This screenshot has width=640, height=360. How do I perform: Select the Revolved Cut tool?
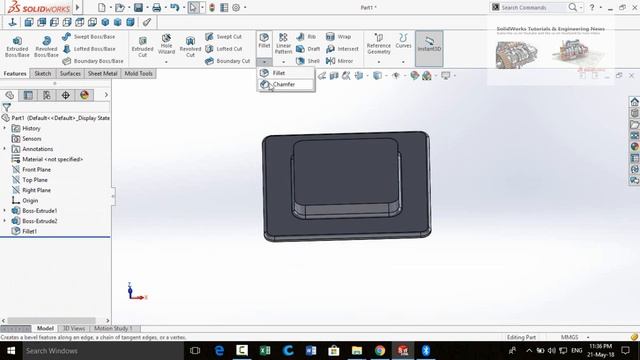point(190,47)
